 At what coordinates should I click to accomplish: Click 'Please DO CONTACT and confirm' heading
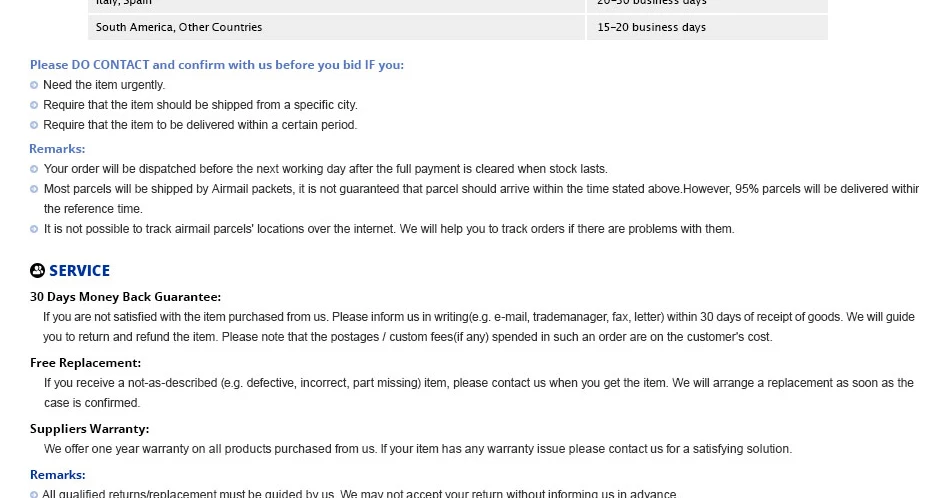[217, 65]
